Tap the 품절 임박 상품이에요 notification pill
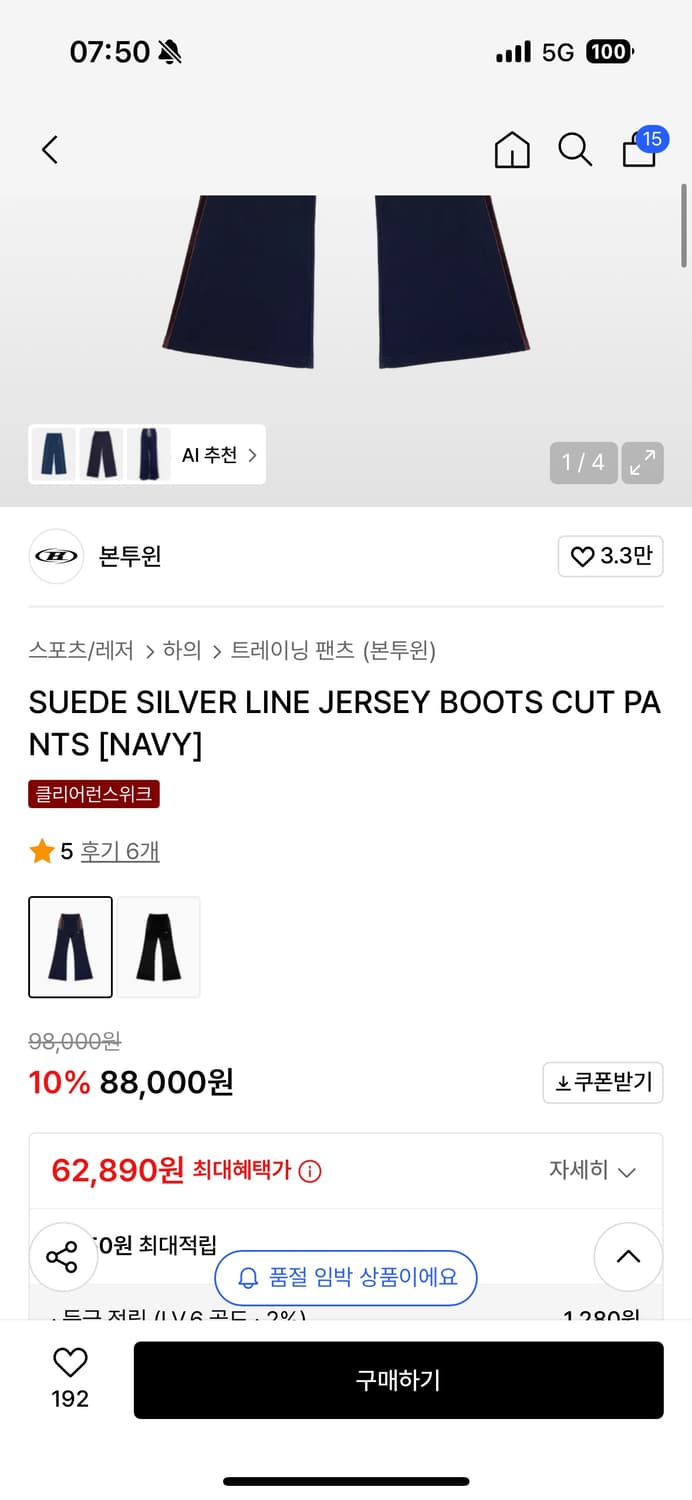 click(345, 1278)
